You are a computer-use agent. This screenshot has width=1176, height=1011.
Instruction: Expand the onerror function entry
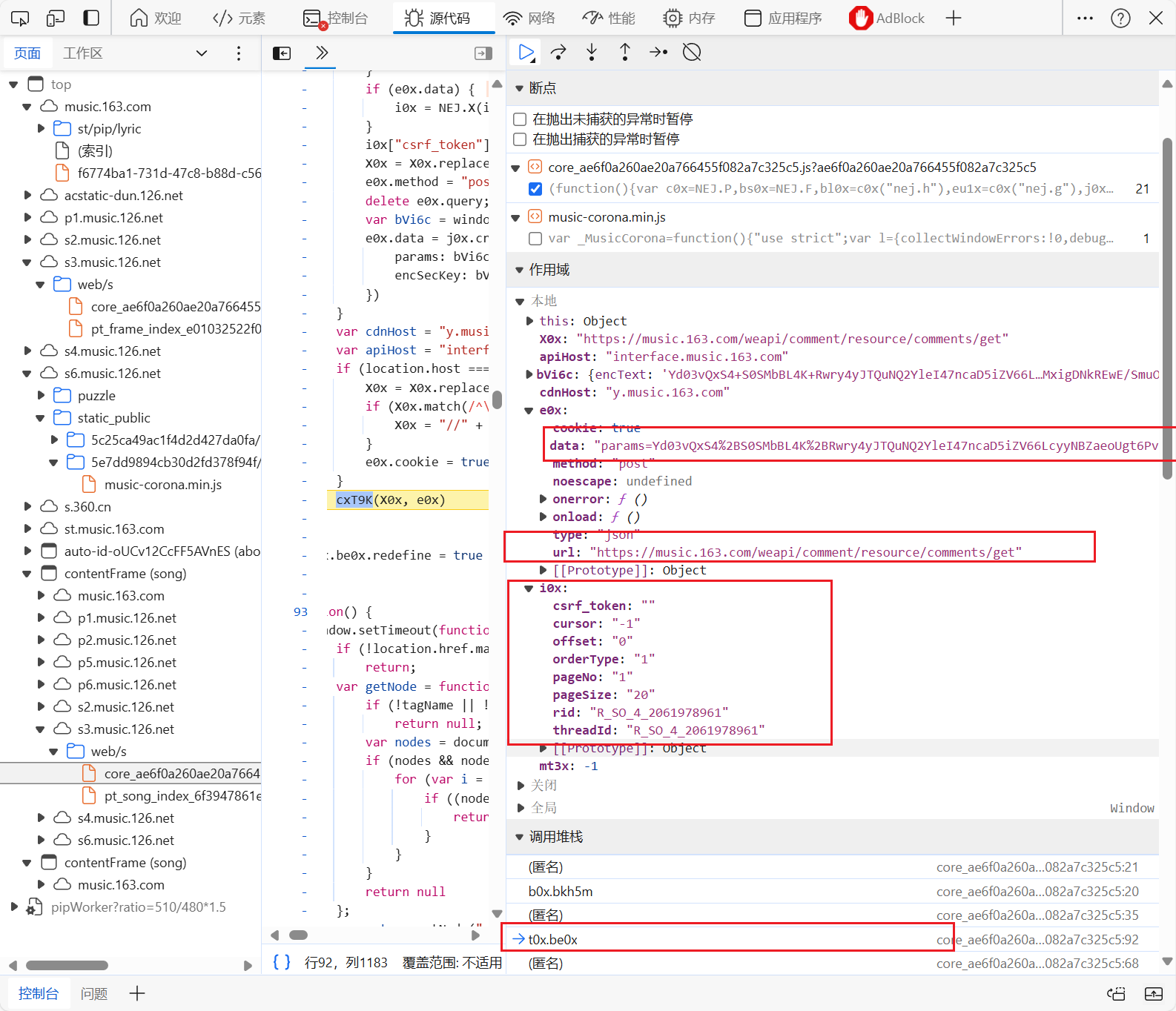click(544, 499)
